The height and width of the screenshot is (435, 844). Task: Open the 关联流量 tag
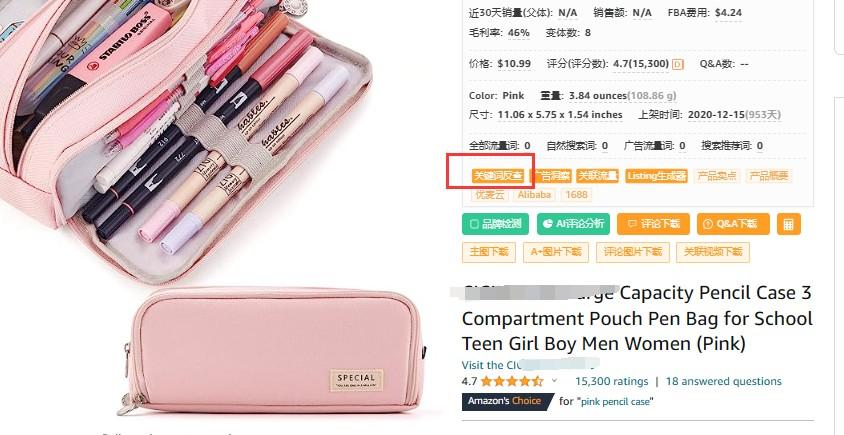(597, 176)
